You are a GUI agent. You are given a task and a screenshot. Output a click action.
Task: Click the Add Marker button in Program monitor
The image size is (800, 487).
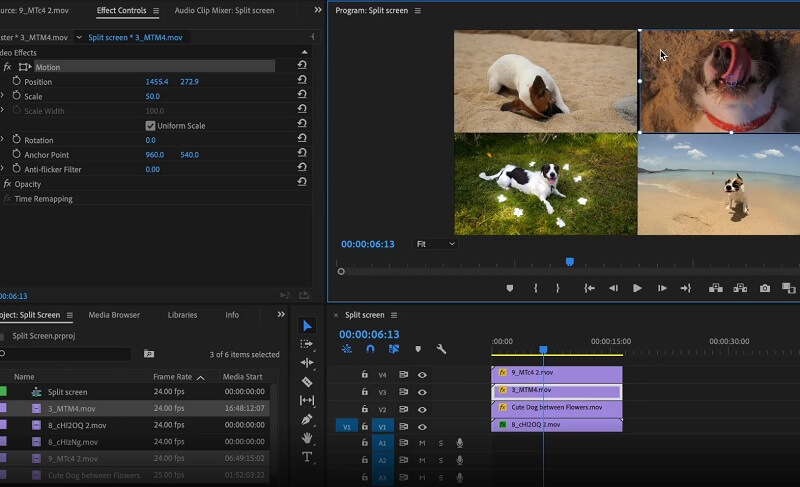509,288
